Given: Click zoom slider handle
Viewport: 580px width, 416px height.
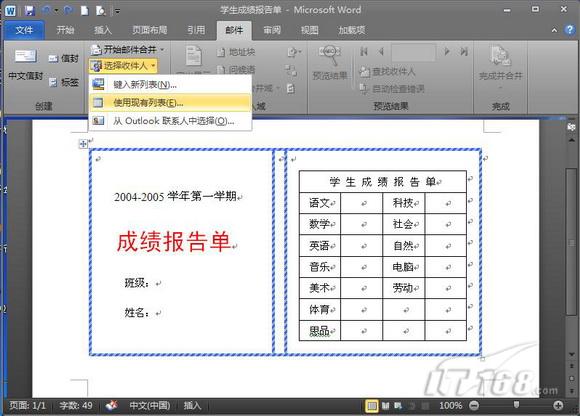Looking at the screenshot, I should [516, 405].
